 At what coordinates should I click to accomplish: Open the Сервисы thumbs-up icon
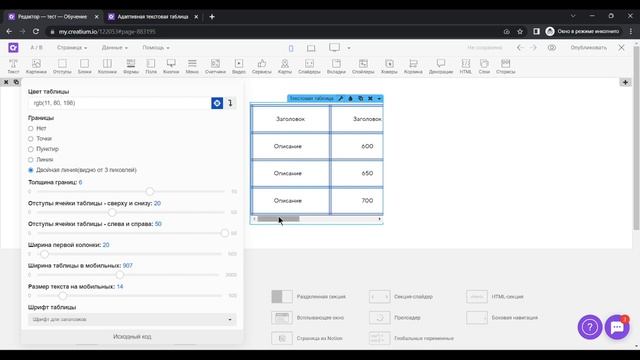tap(262, 66)
